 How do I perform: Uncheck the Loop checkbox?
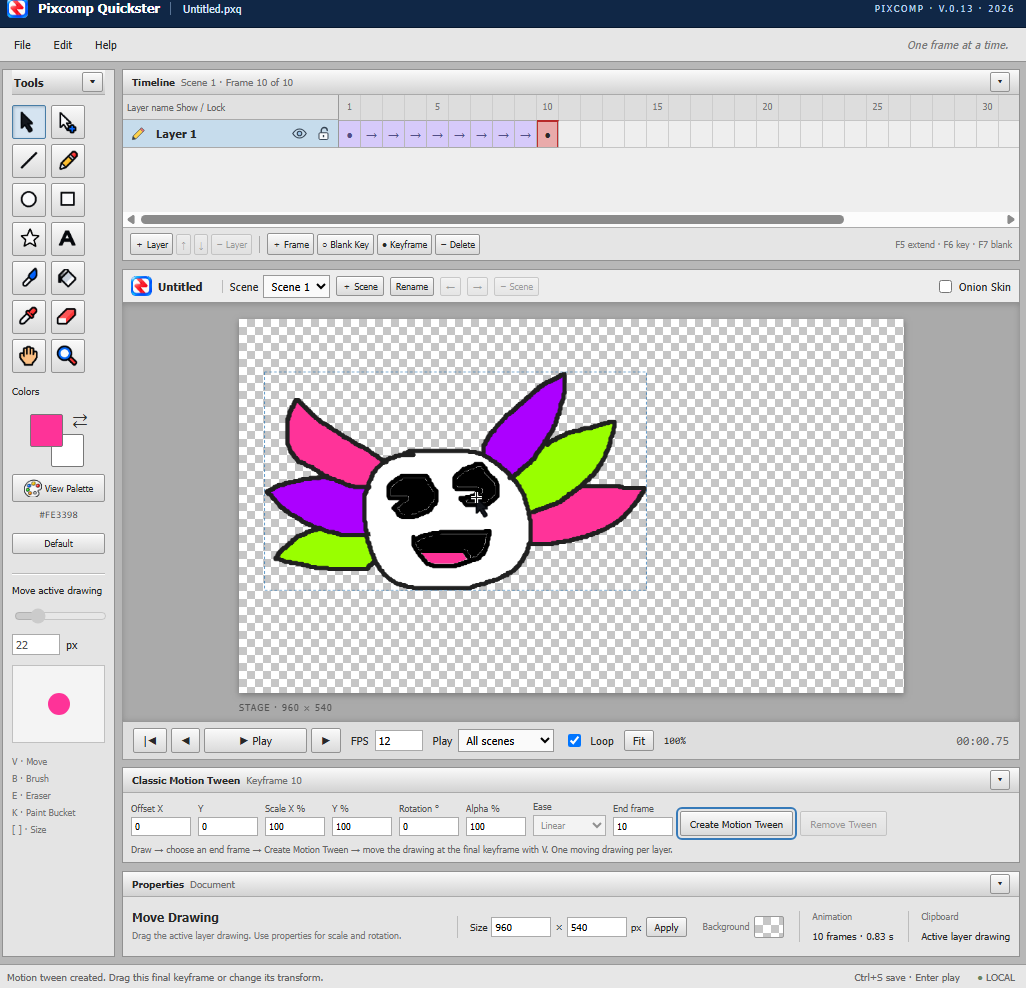(575, 741)
